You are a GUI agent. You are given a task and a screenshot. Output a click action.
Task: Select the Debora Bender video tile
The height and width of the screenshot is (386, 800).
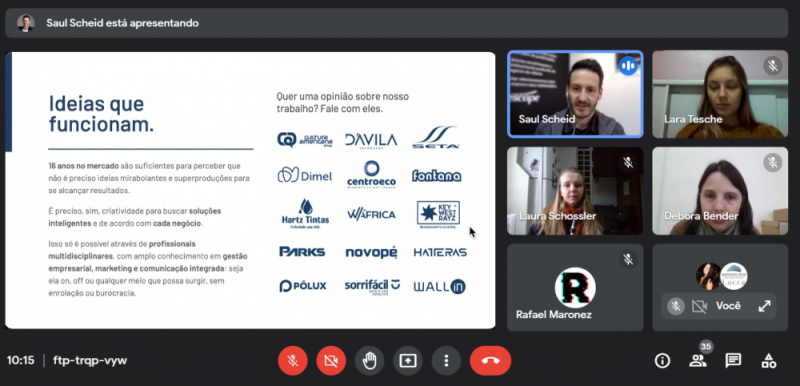720,191
